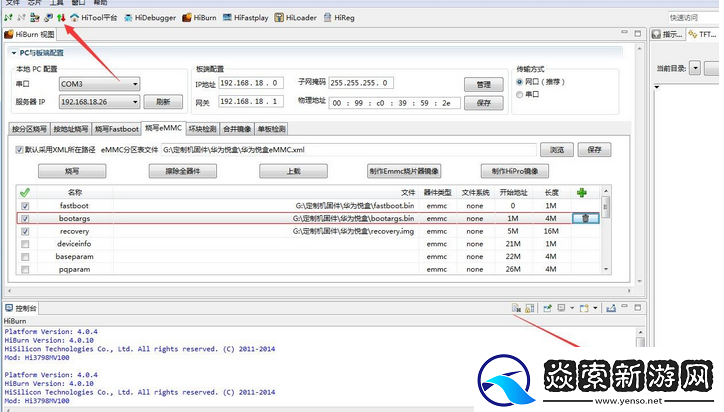The width and height of the screenshot is (724, 412).
Task: Open the server IP 192.168.18.26 dropdown
Action: click(x=99, y=102)
